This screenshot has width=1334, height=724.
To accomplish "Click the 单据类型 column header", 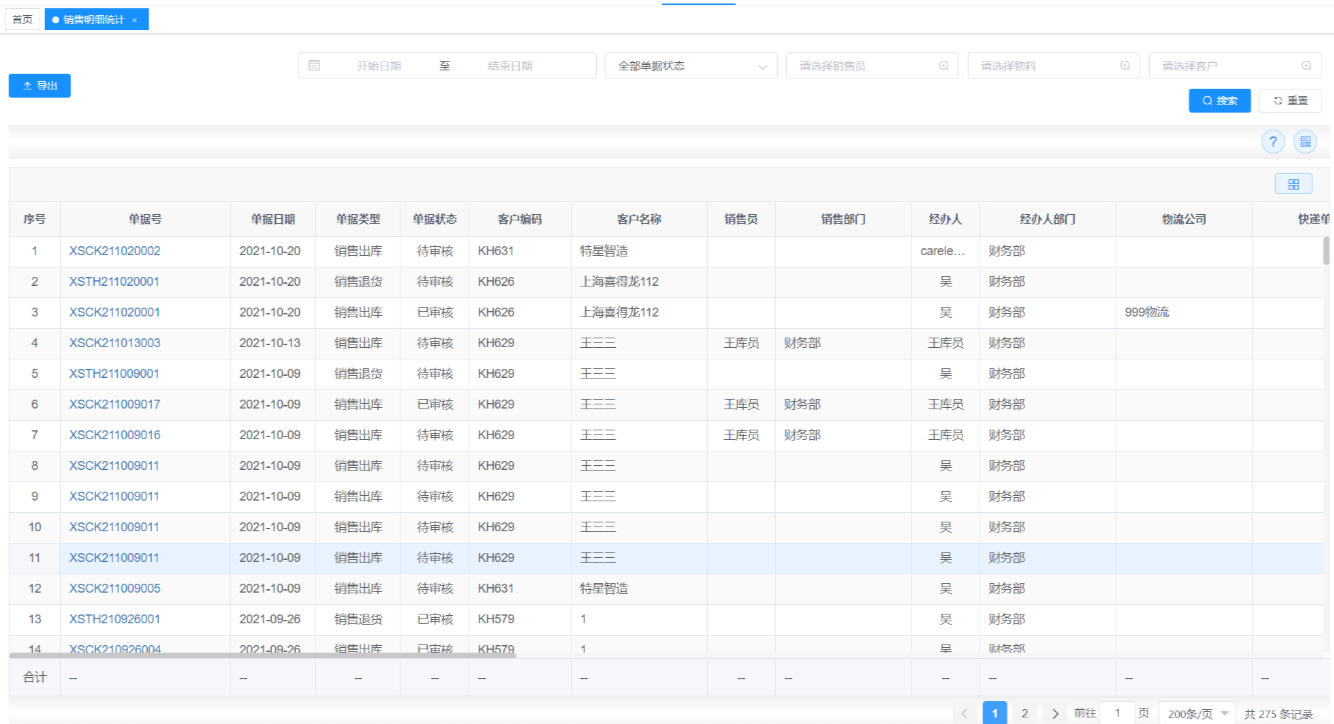I will 358,219.
